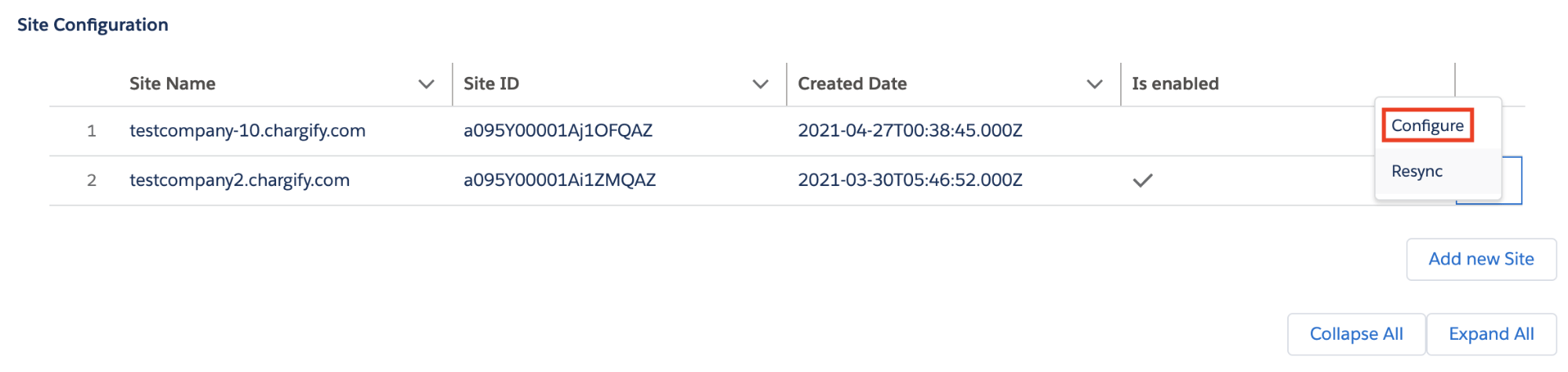Image resolution: width=1568 pixels, height=372 pixels.
Task: Click the Created Date column header label
Action: (852, 84)
